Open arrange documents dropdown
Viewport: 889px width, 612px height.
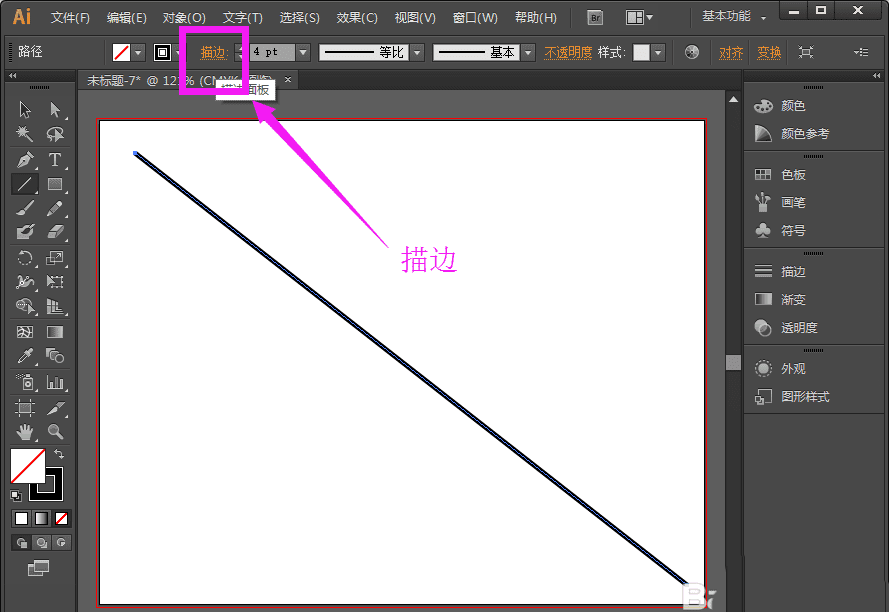pyautogui.click(x=639, y=18)
